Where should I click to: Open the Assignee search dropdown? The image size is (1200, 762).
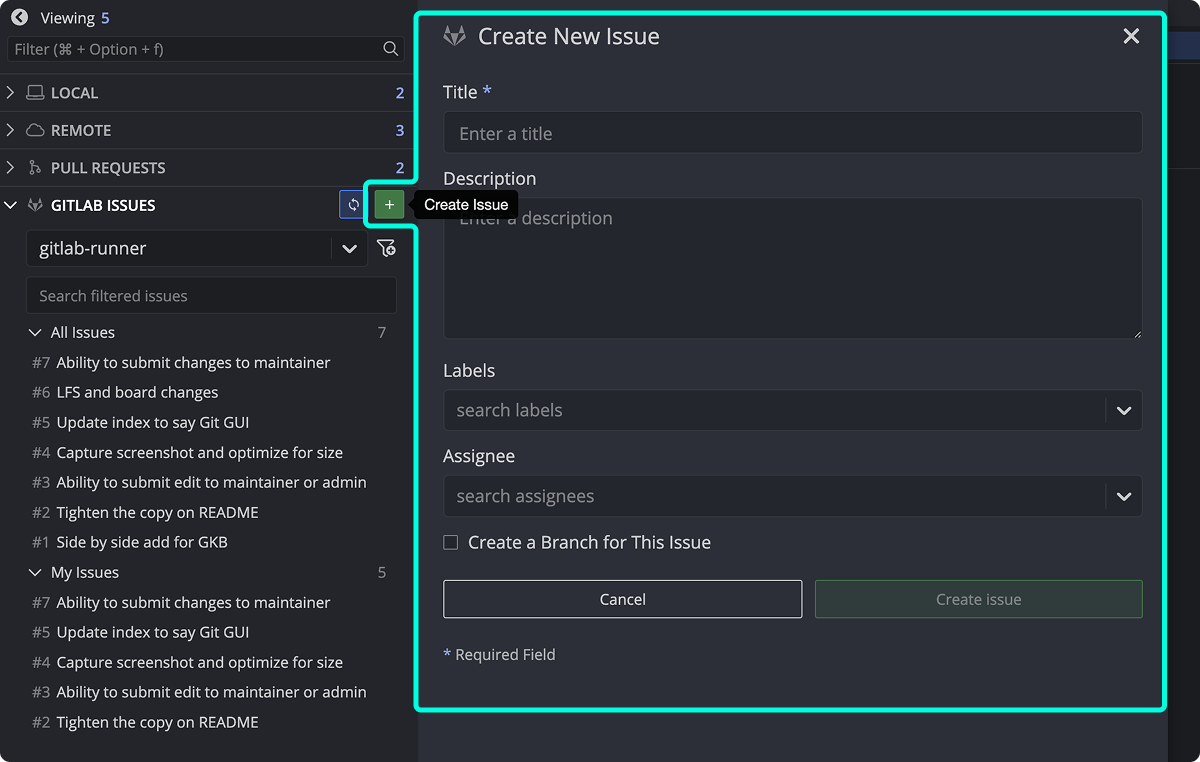click(1122, 496)
